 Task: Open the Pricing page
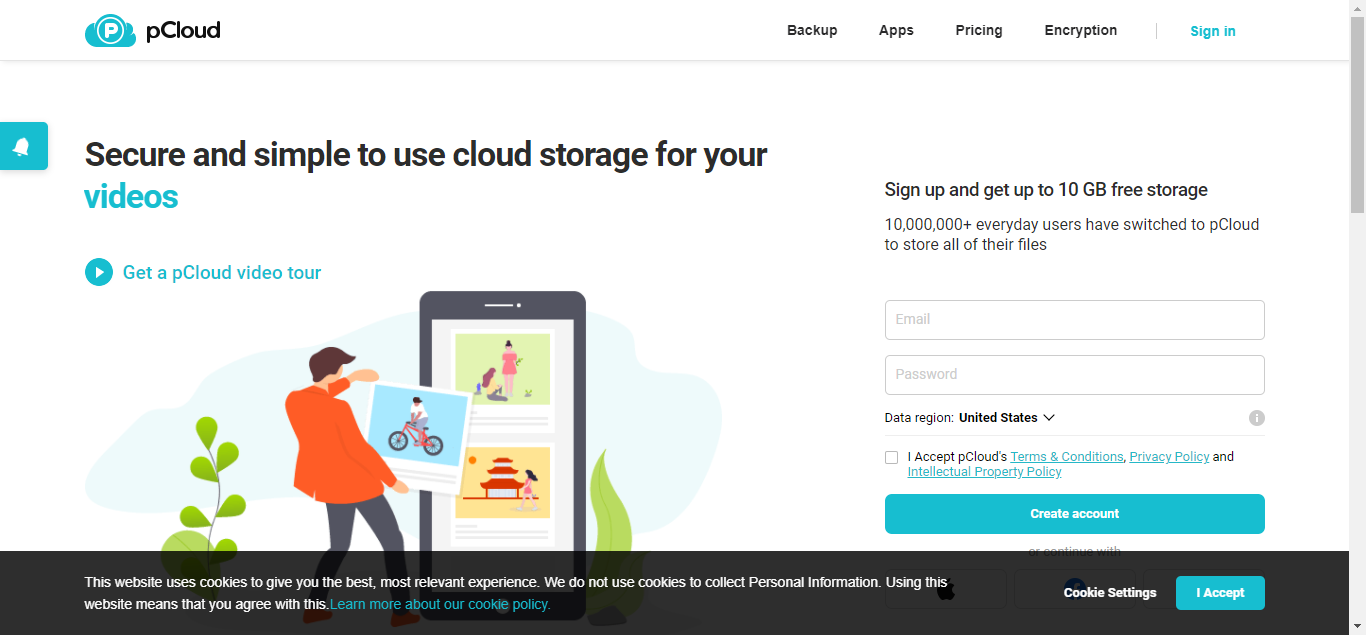click(979, 30)
